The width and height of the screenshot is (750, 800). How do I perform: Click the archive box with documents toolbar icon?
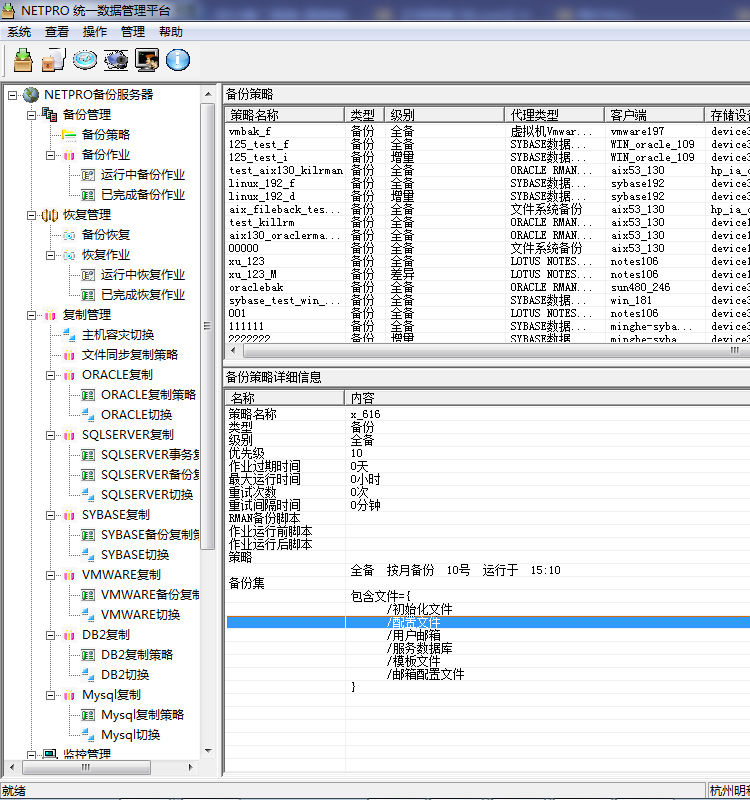pyautogui.click(x=54, y=60)
